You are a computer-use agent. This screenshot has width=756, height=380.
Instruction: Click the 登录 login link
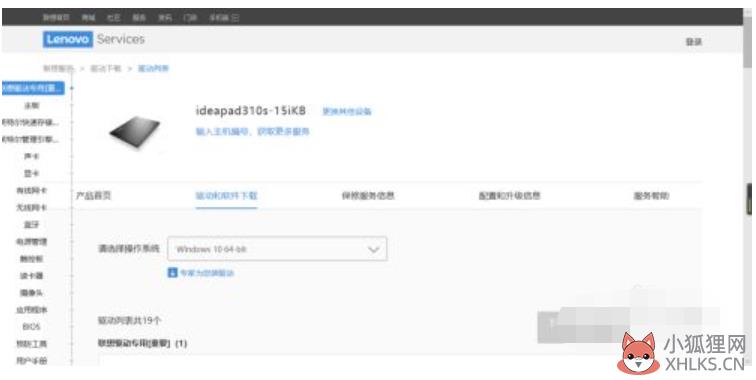click(694, 42)
